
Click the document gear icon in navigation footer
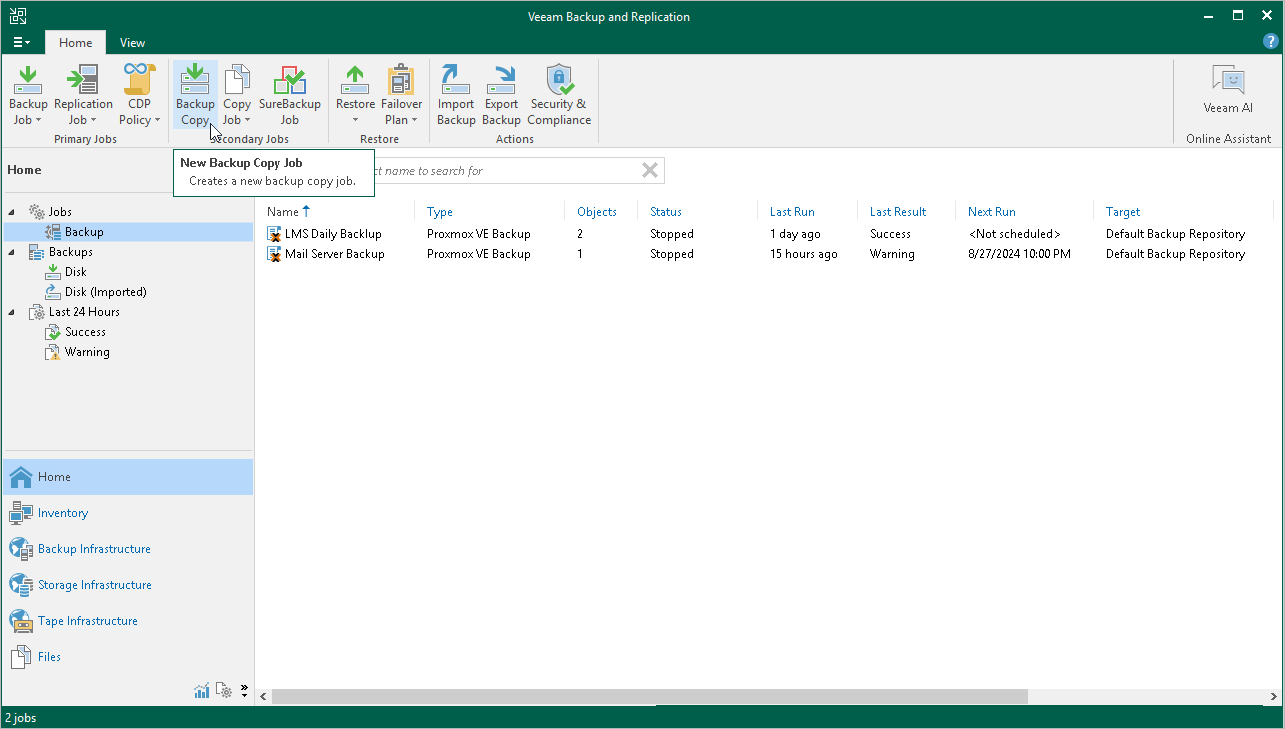[225, 690]
